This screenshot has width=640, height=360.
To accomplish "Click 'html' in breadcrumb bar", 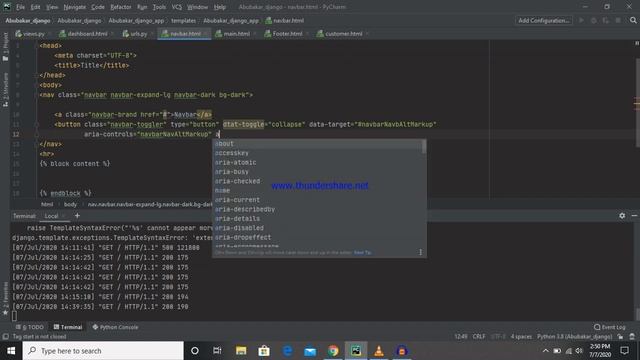I will pos(47,204).
